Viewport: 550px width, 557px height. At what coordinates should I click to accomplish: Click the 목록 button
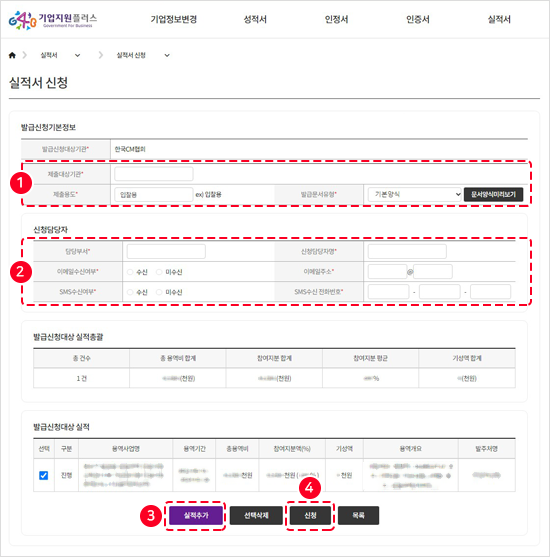(x=358, y=515)
